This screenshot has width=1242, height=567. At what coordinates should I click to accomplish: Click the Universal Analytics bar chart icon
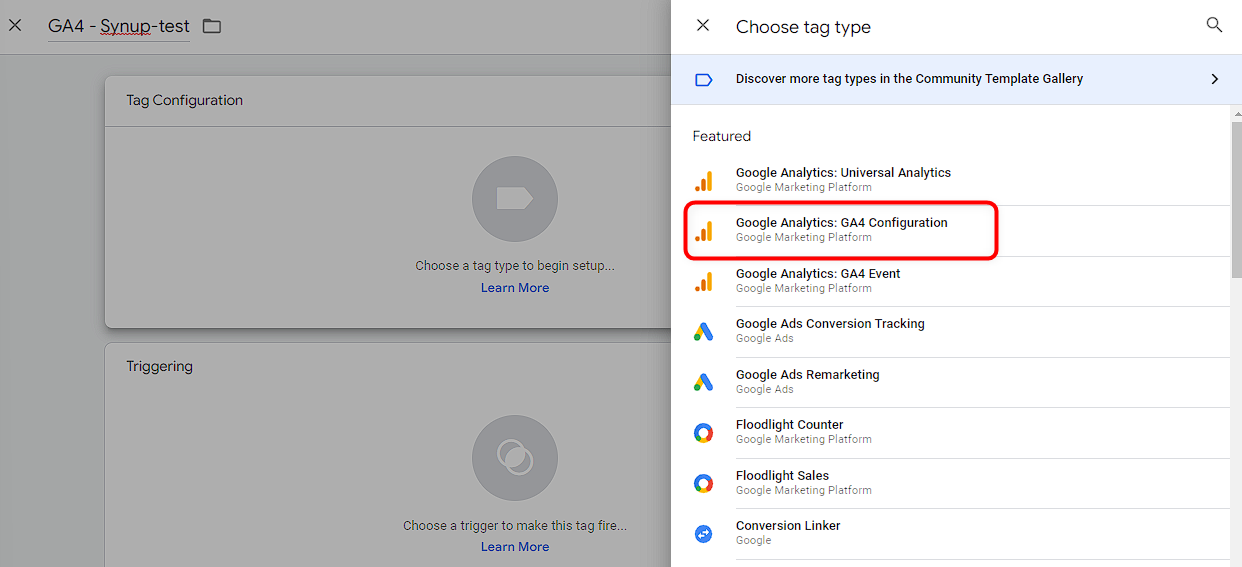click(x=704, y=181)
